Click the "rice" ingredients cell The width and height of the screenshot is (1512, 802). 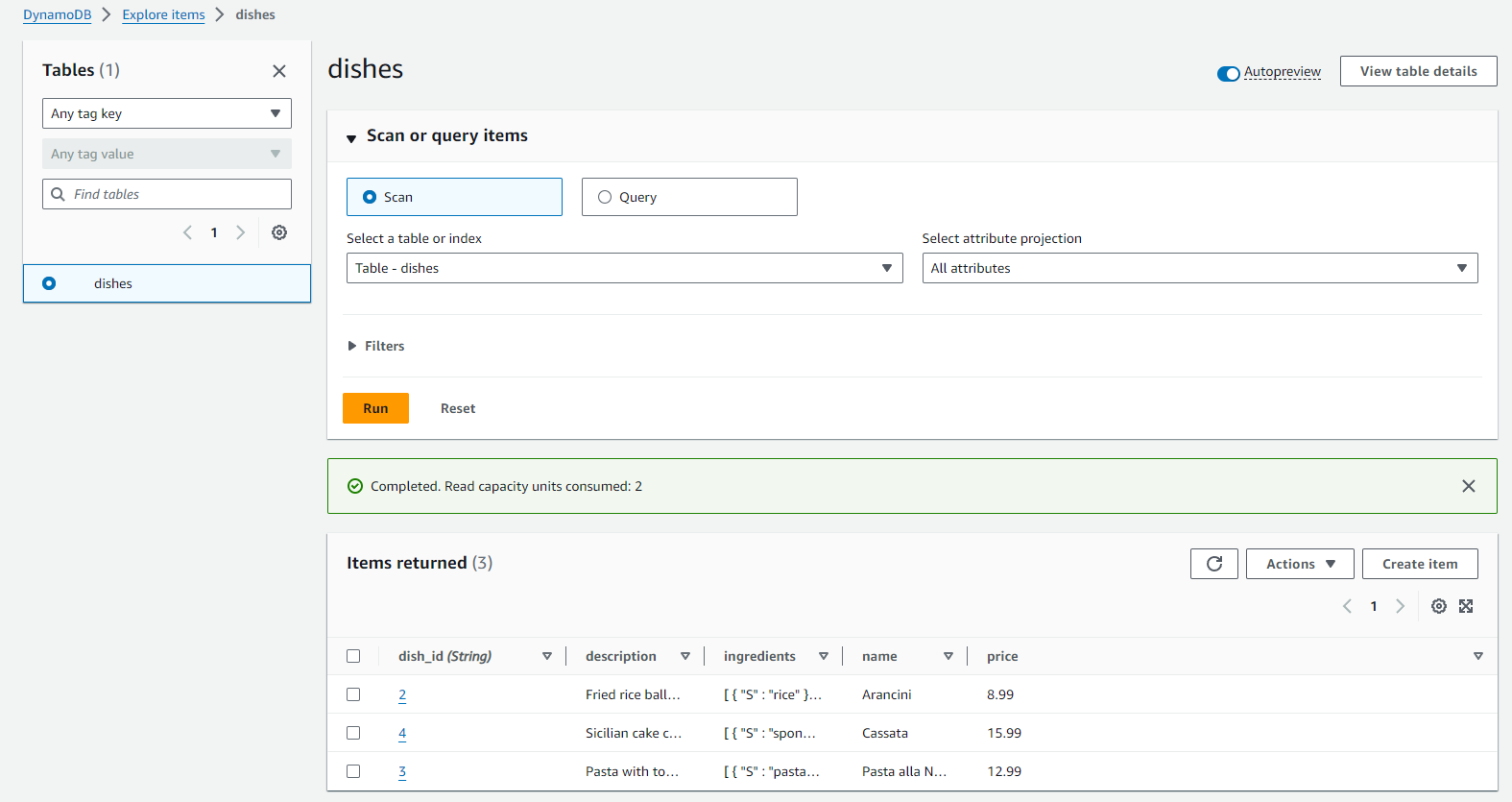[x=773, y=694]
